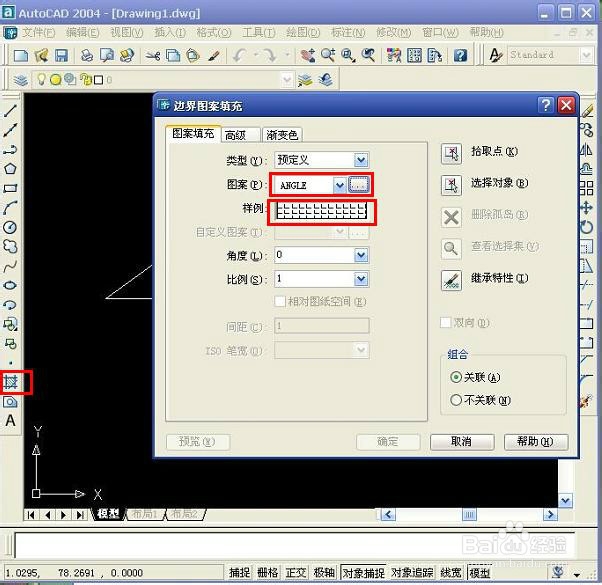Click the Pan realtime icon
Image resolution: width=602 pixels, height=585 pixels.
[x=308, y=56]
